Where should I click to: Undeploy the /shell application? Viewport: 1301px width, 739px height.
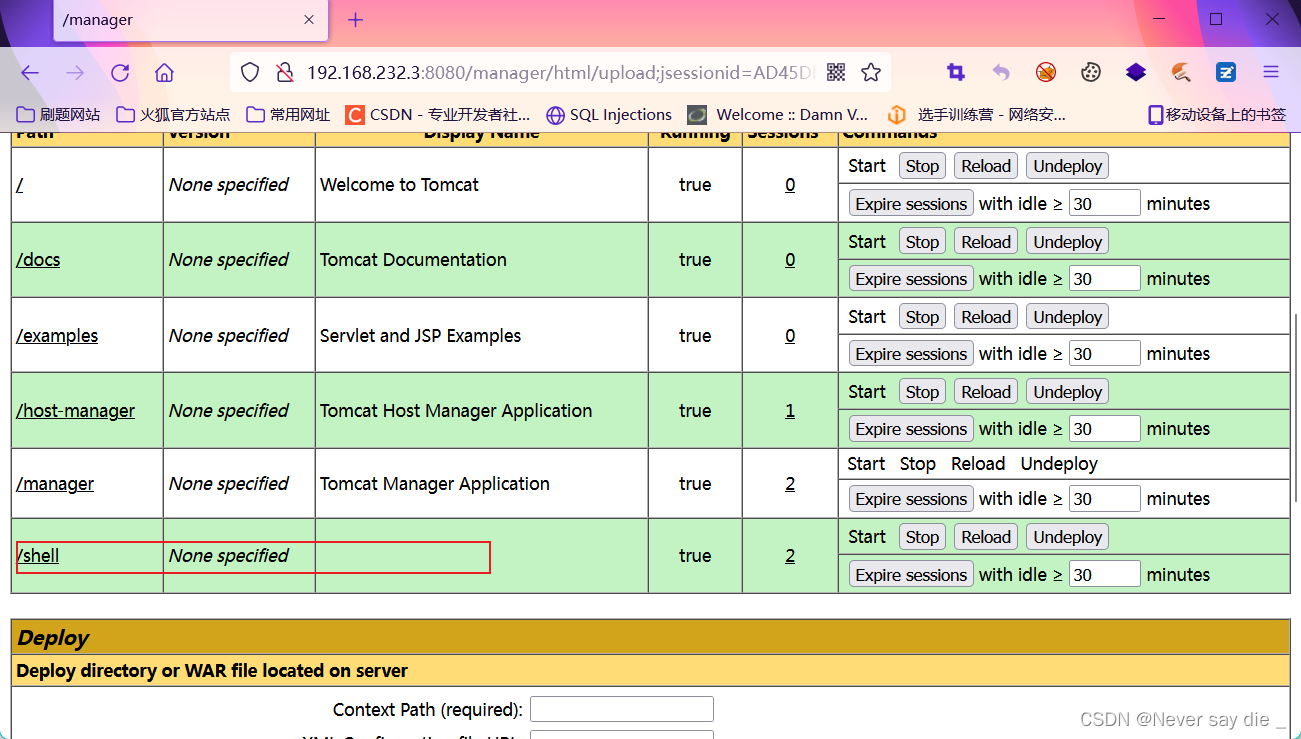click(1068, 537)
